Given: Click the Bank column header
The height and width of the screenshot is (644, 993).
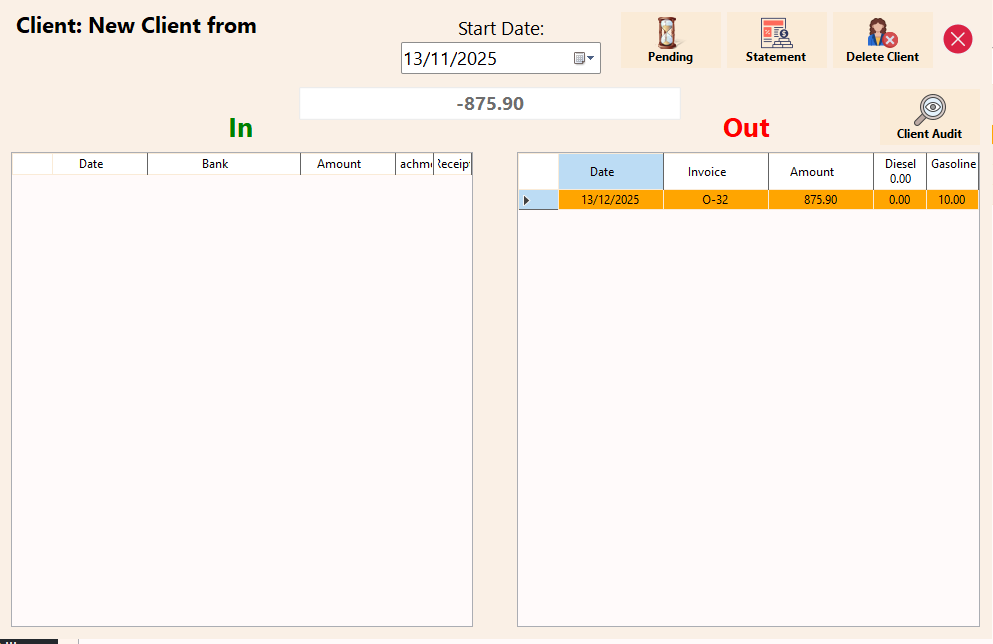Looking at the screenshot, I should coord(223,163).
